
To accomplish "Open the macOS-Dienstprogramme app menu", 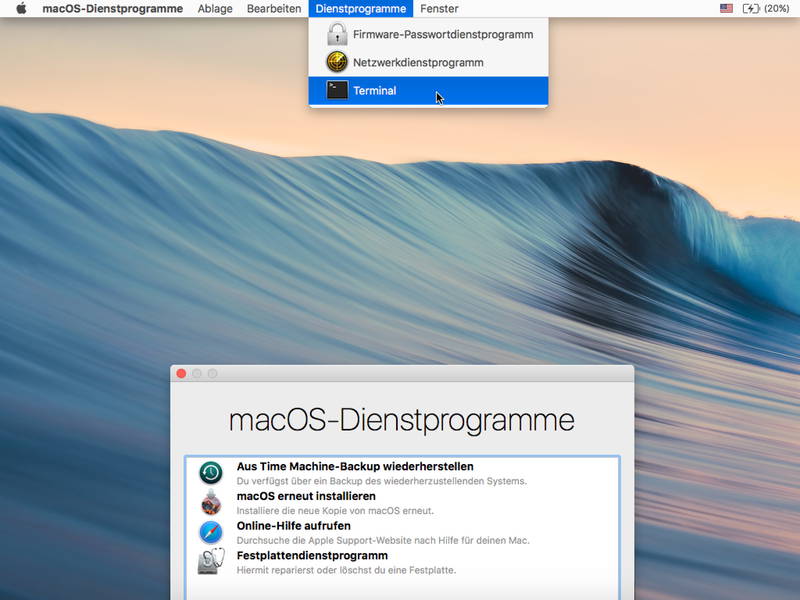I will 112,9.
